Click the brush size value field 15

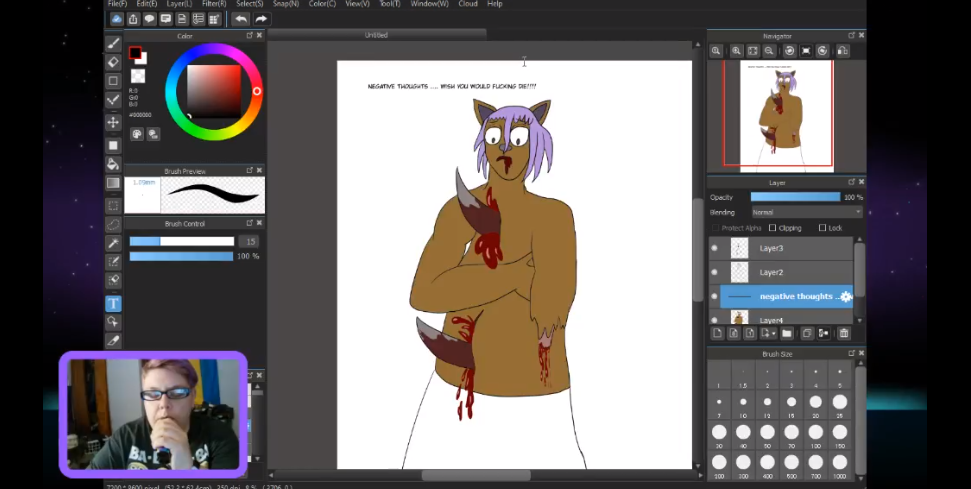[x=250, y=241]
